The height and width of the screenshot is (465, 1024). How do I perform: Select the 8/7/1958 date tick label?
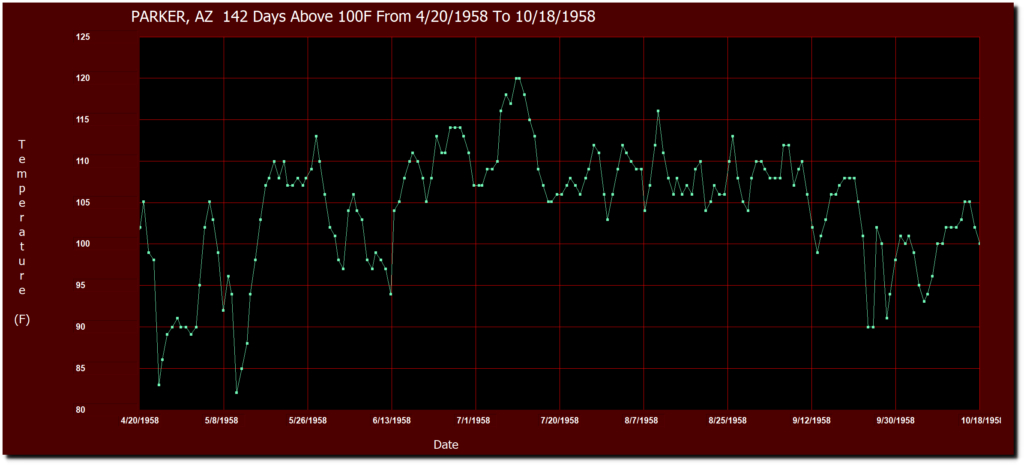tap(642, 421)
